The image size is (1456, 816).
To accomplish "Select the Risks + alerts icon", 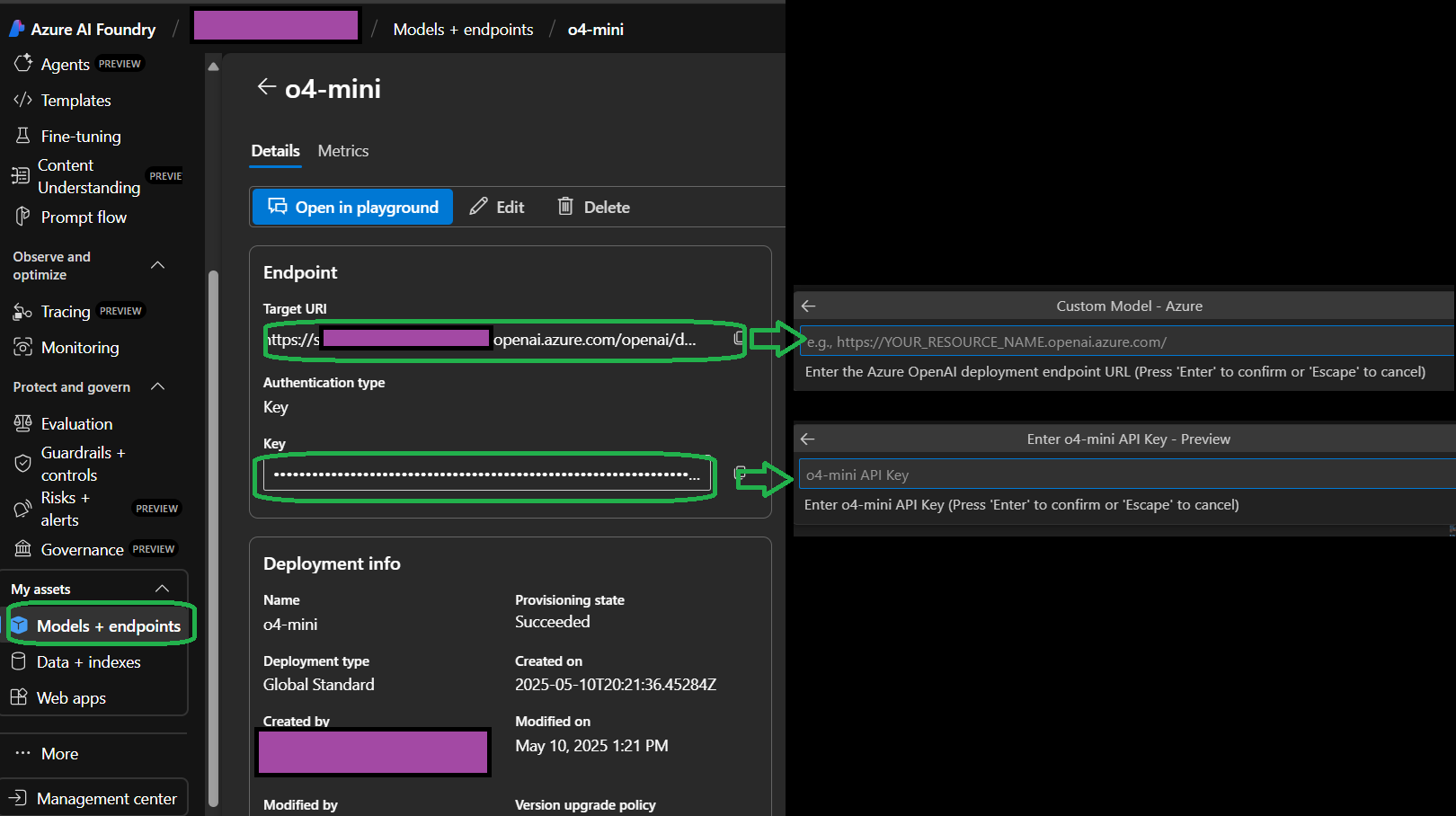I will 22,509.
